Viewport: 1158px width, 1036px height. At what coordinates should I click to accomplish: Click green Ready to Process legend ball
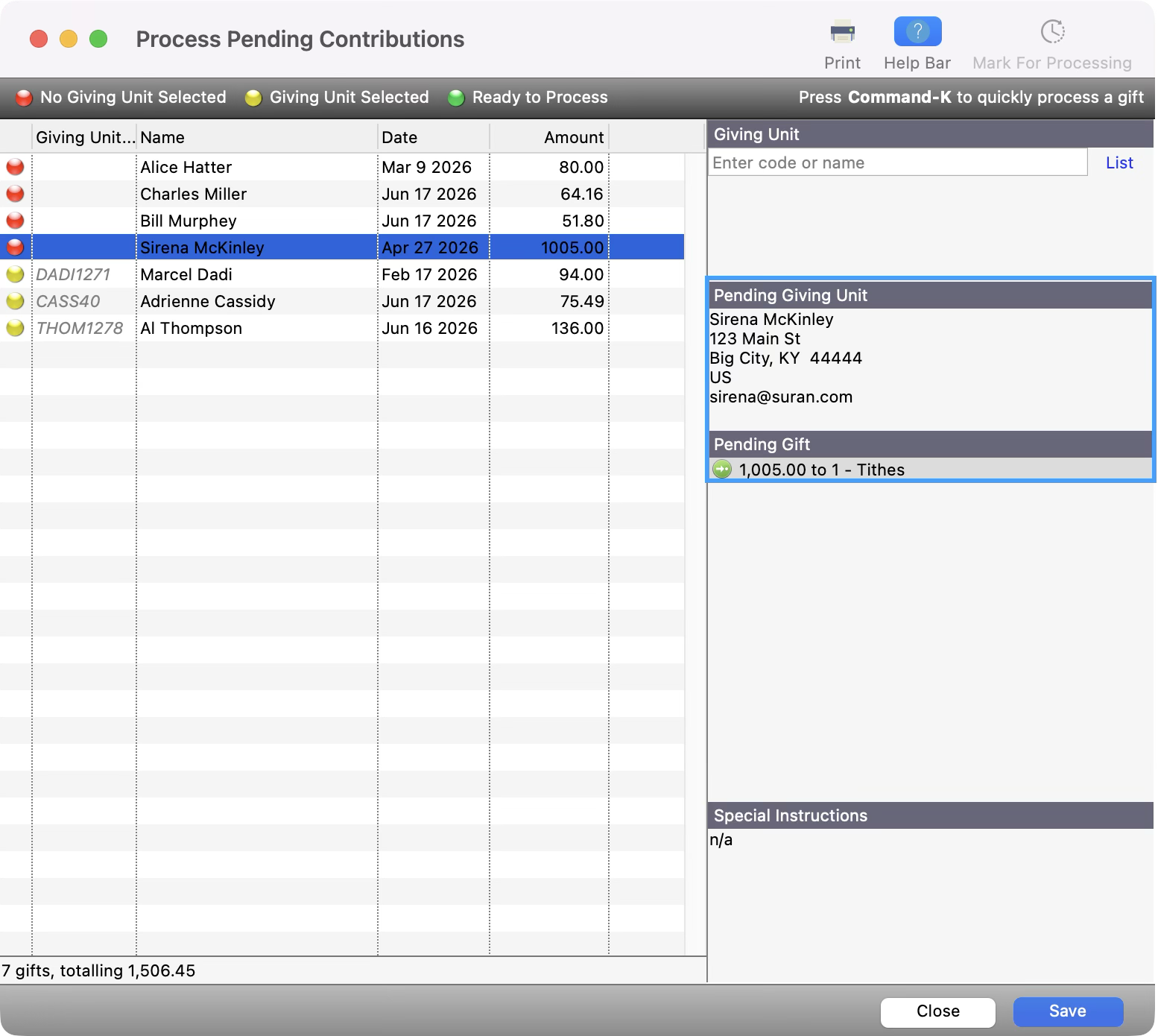456,98
